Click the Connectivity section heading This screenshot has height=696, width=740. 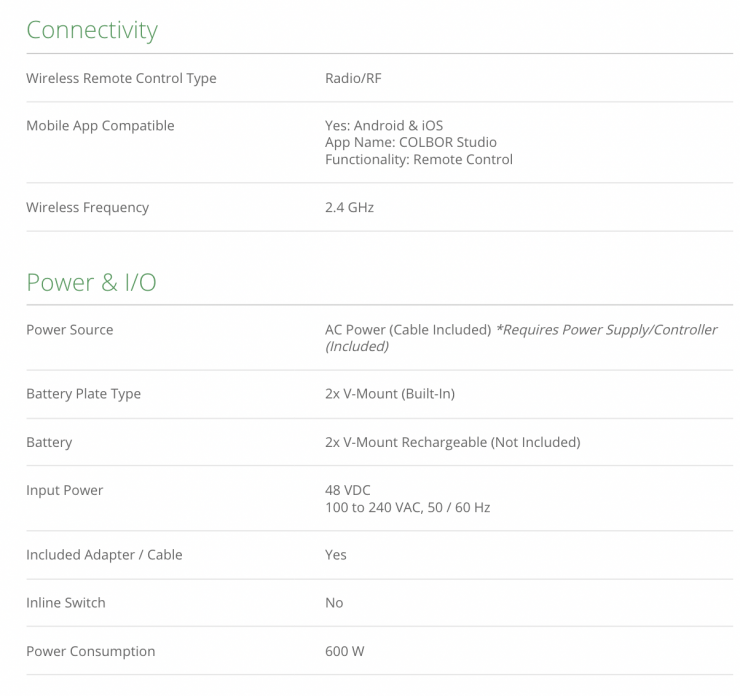click(x=92, y=30)
